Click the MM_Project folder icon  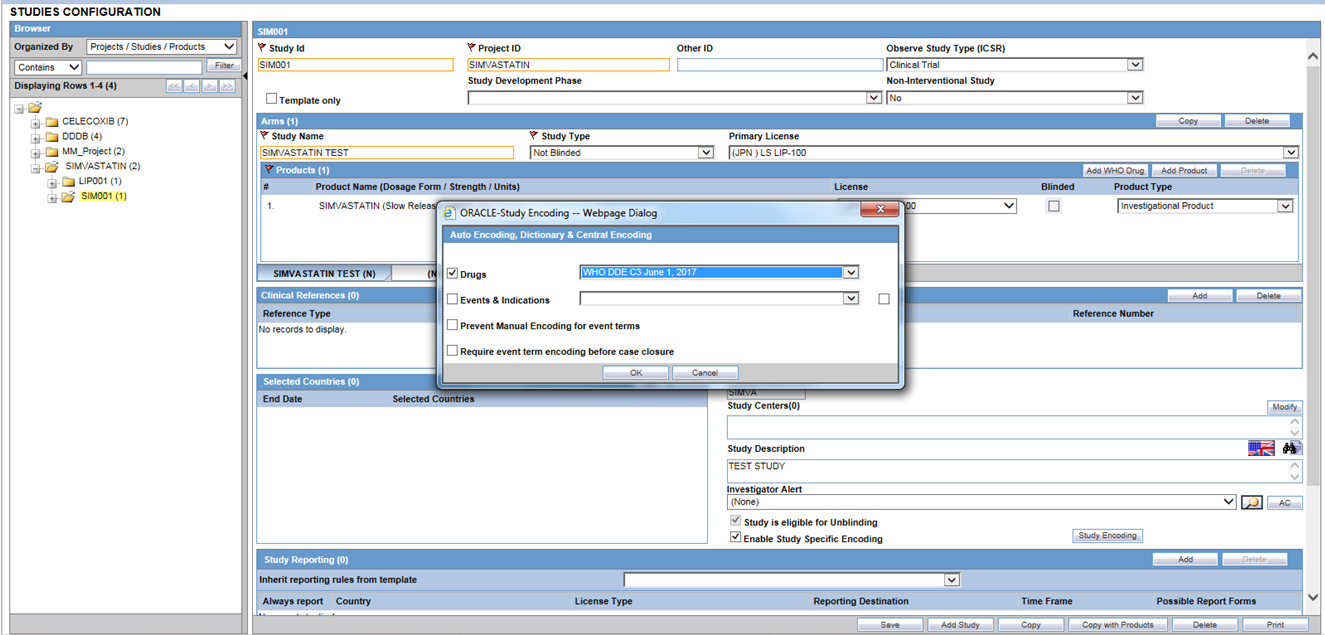tap(52, 152)
